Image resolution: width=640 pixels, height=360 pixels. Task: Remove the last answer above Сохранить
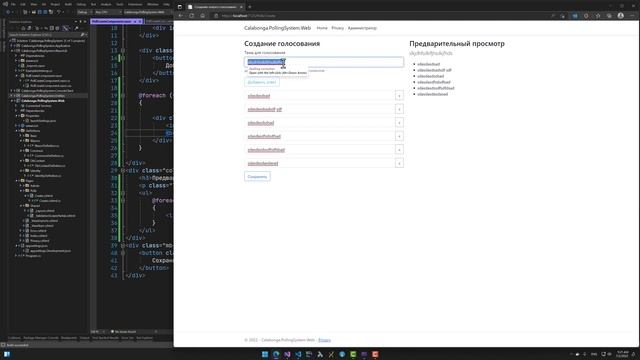[399, 163]
